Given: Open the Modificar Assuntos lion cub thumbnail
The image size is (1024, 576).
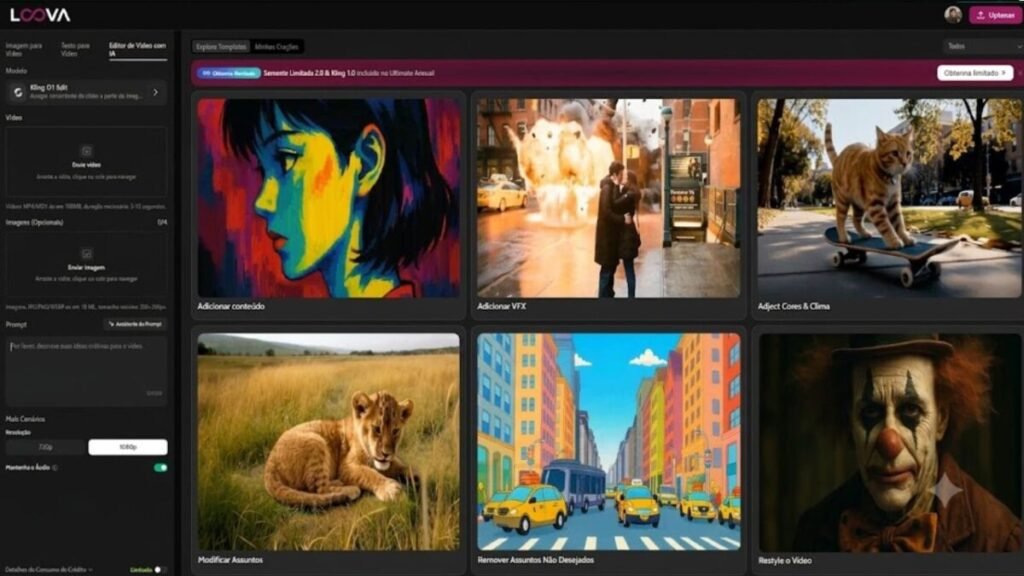Looking at the screenshot, I should tap(328, 442).
